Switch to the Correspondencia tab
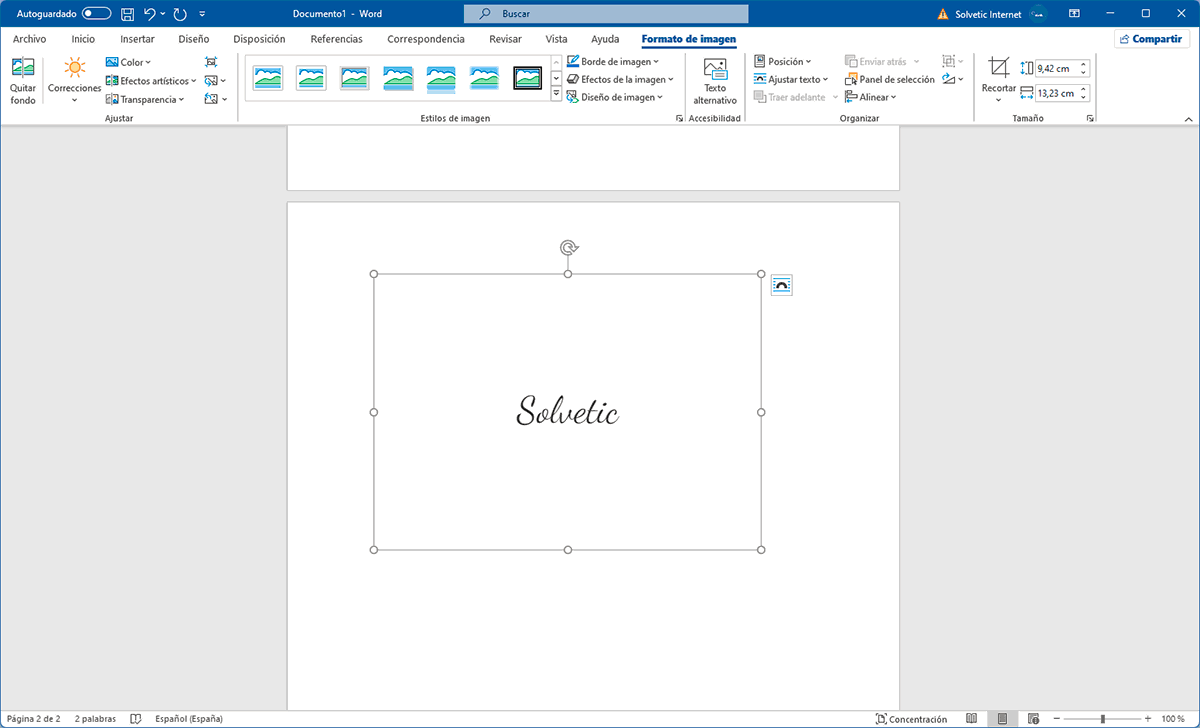 (426, 39)
